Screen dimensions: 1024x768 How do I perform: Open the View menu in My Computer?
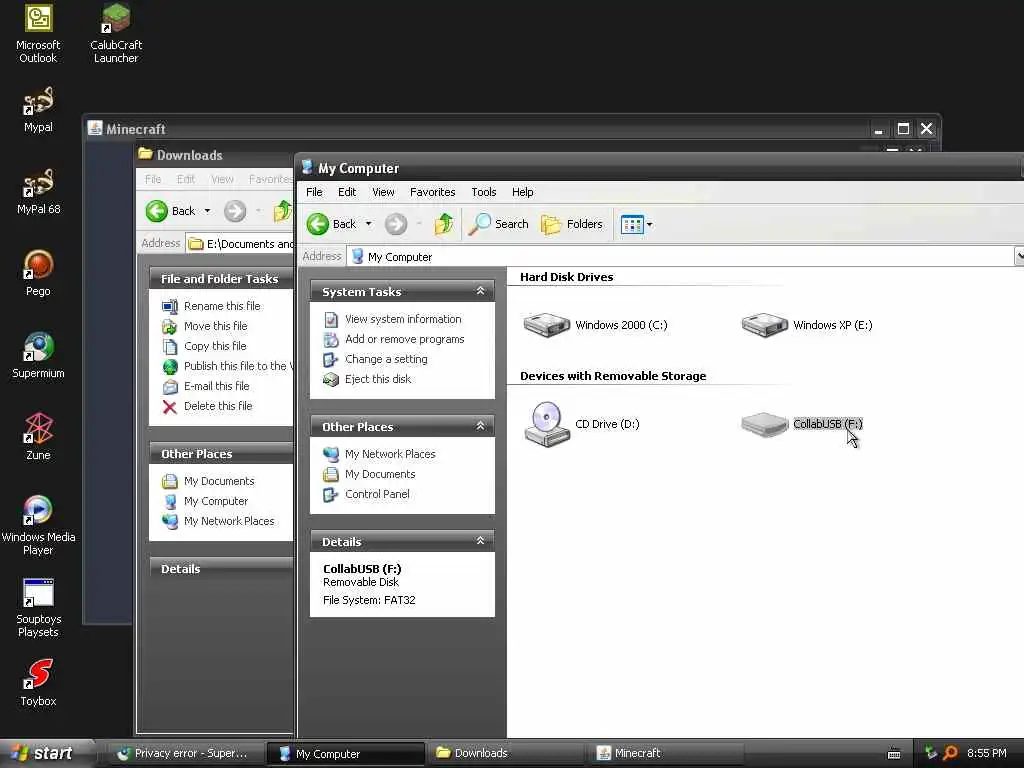coord(383,192)
